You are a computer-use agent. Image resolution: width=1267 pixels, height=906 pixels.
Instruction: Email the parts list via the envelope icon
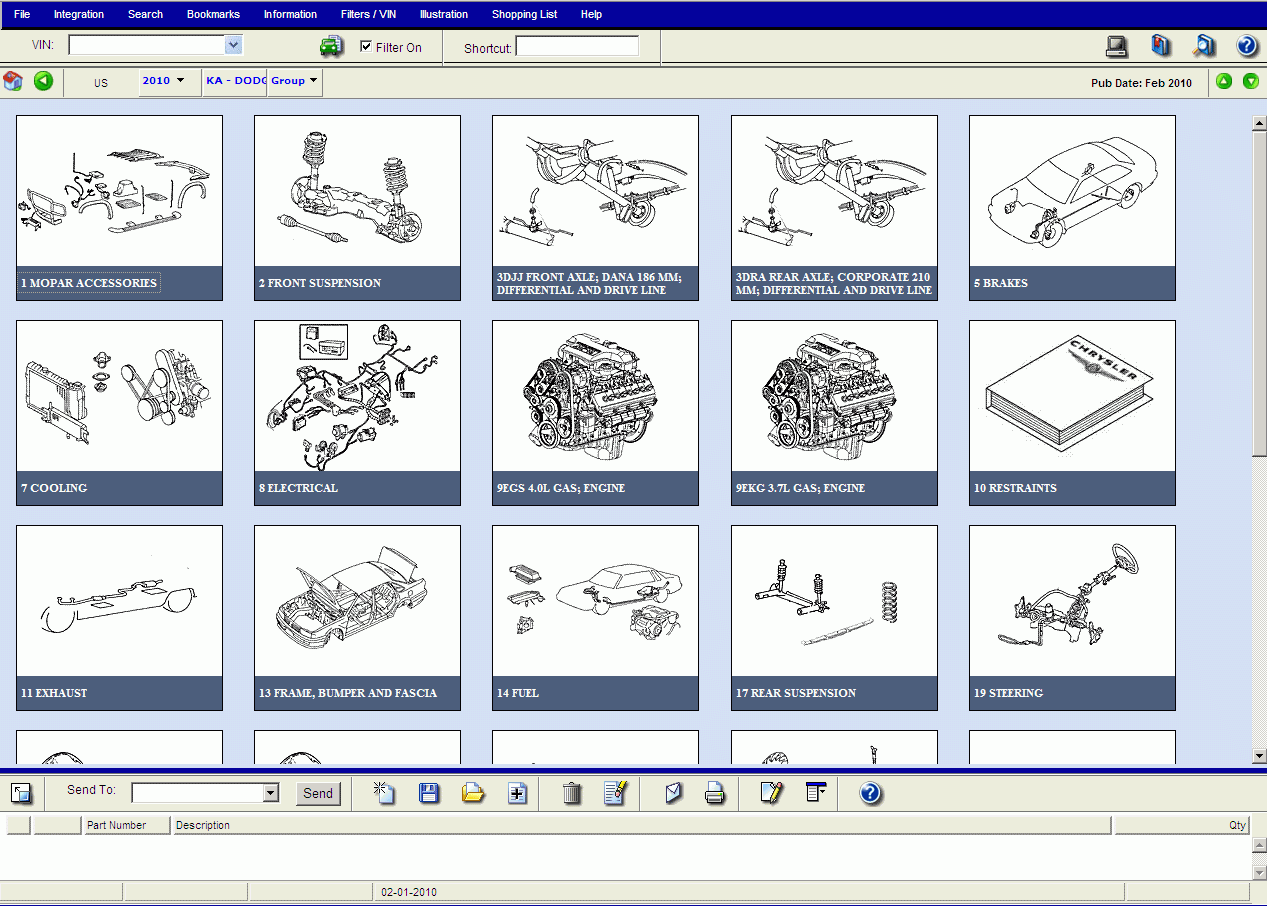tap(672, 793)
